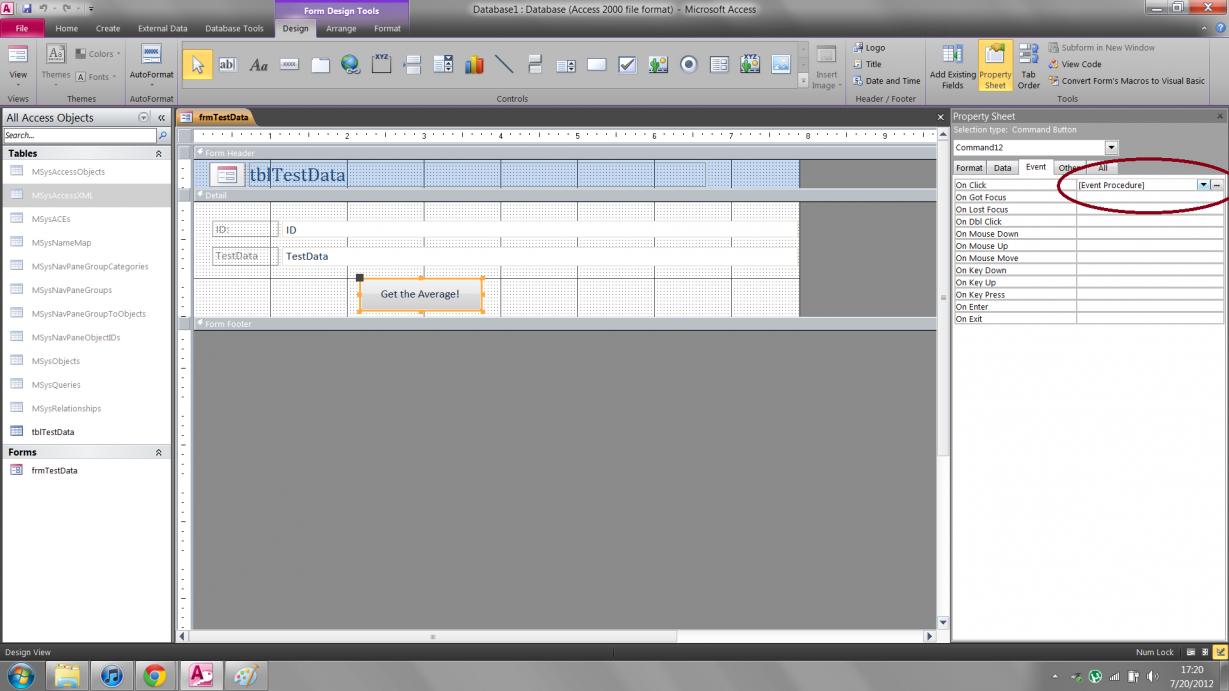Select the Line control tool
The image size is (1229, 691).
pos(504,65)
